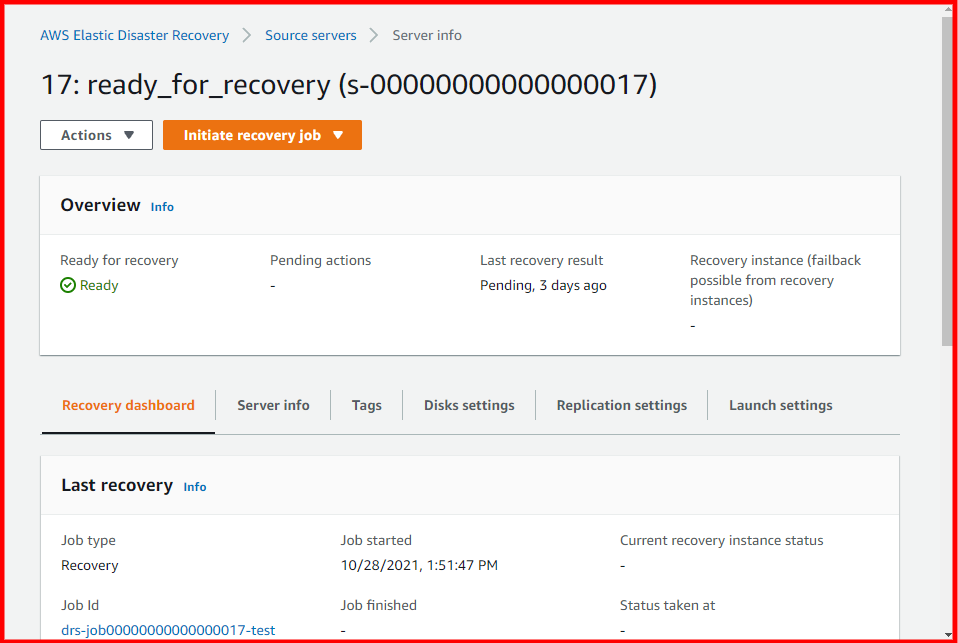
Task: Select the 'Pending, 3 days ago' result text
Action: click(543, 285)
